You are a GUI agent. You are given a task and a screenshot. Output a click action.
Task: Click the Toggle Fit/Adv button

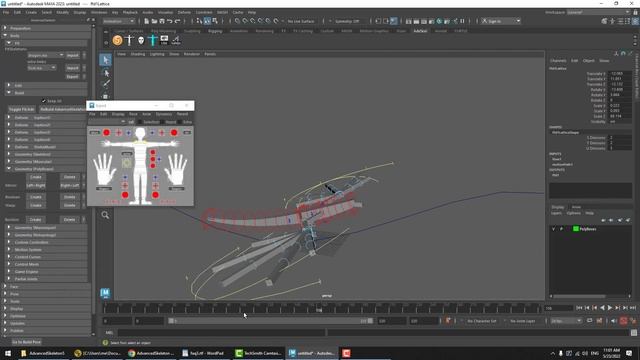point(22,109)
